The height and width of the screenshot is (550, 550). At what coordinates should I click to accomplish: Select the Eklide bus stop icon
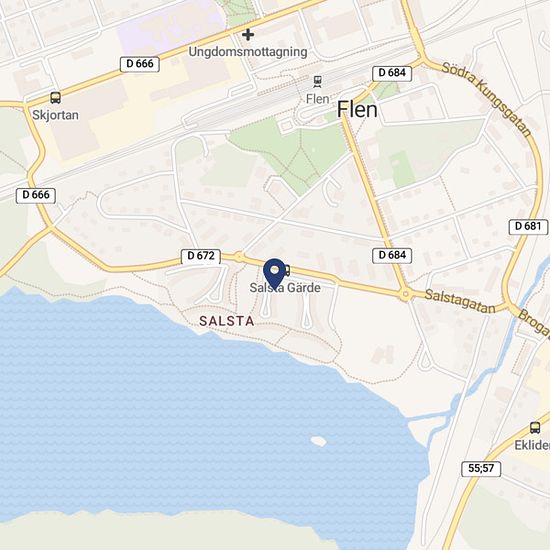535,428
